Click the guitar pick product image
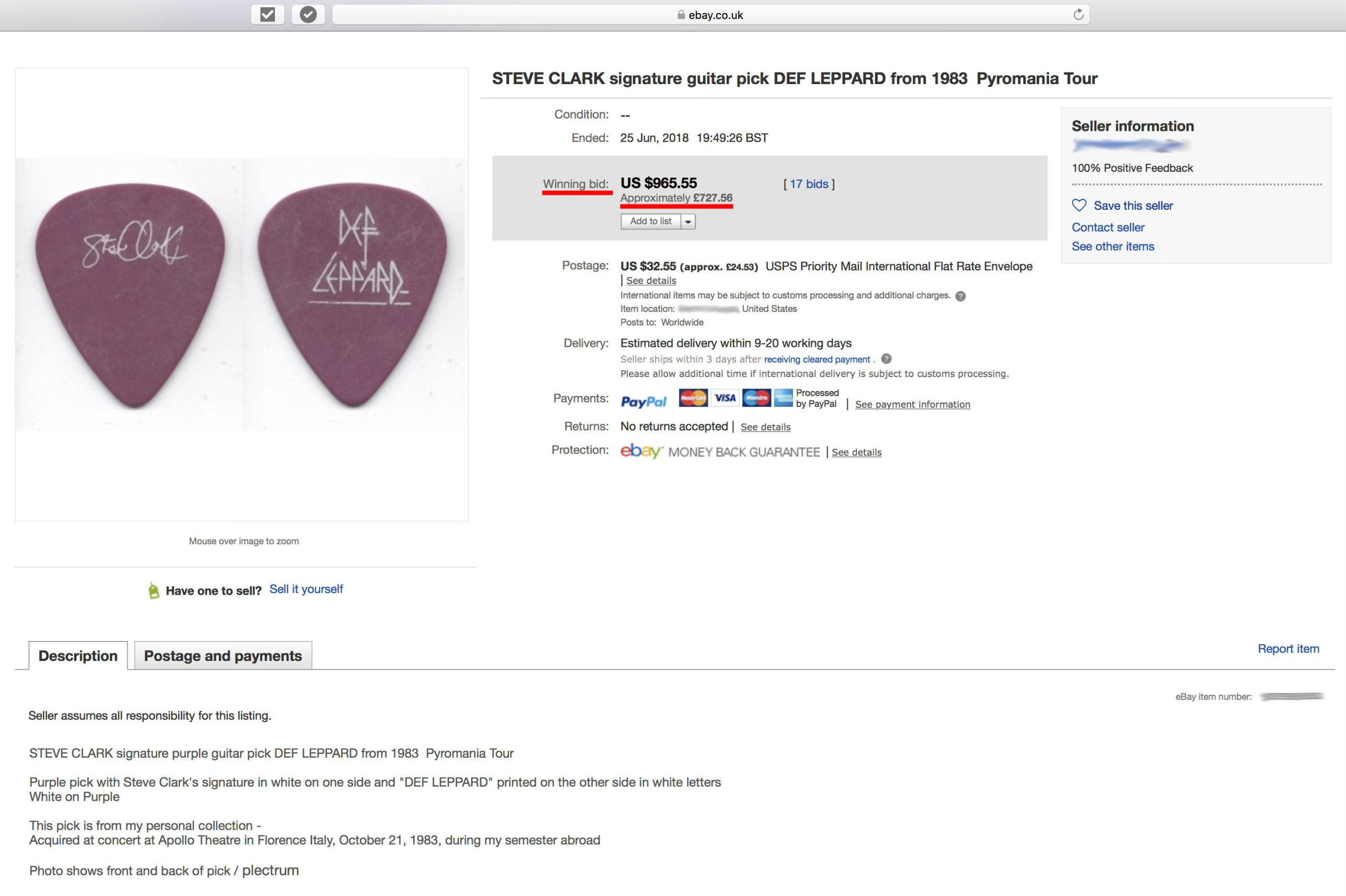 242,294
